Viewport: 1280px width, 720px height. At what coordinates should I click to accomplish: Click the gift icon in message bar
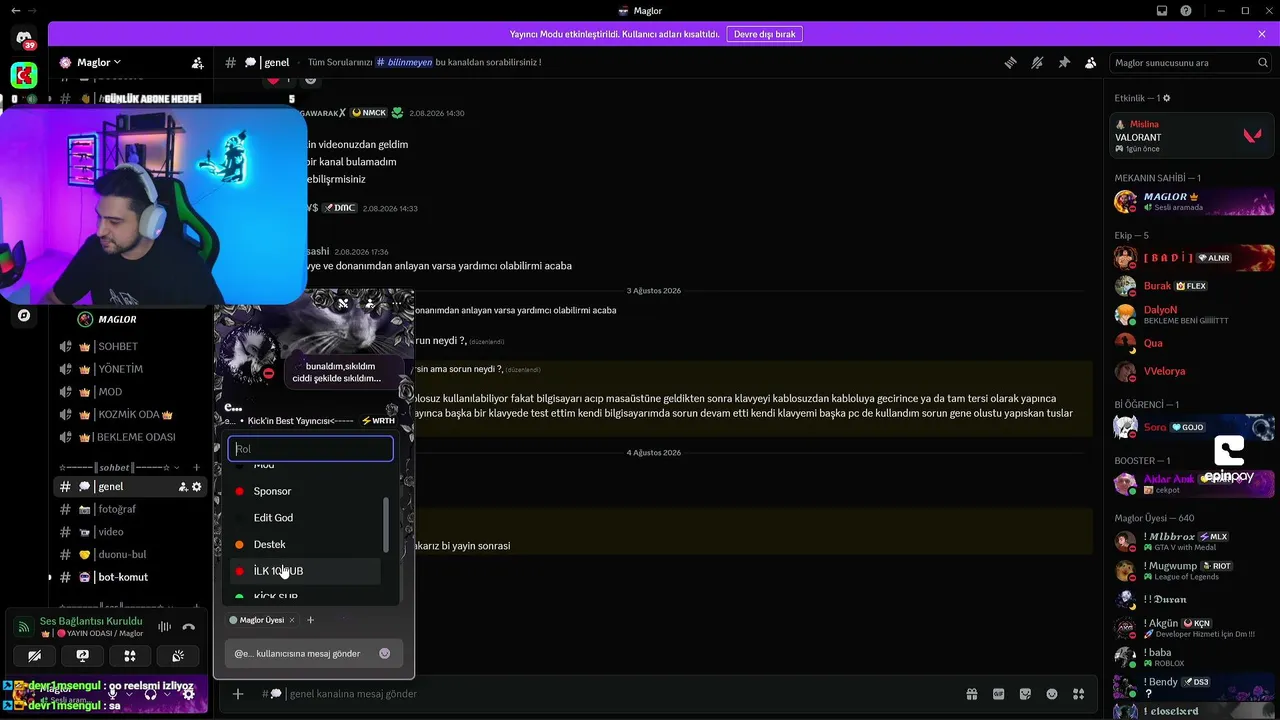[x=971, y=694]
